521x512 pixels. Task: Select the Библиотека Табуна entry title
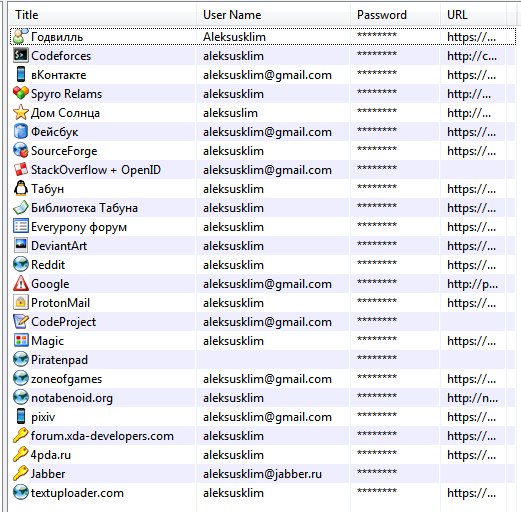(x=84, y=208)
